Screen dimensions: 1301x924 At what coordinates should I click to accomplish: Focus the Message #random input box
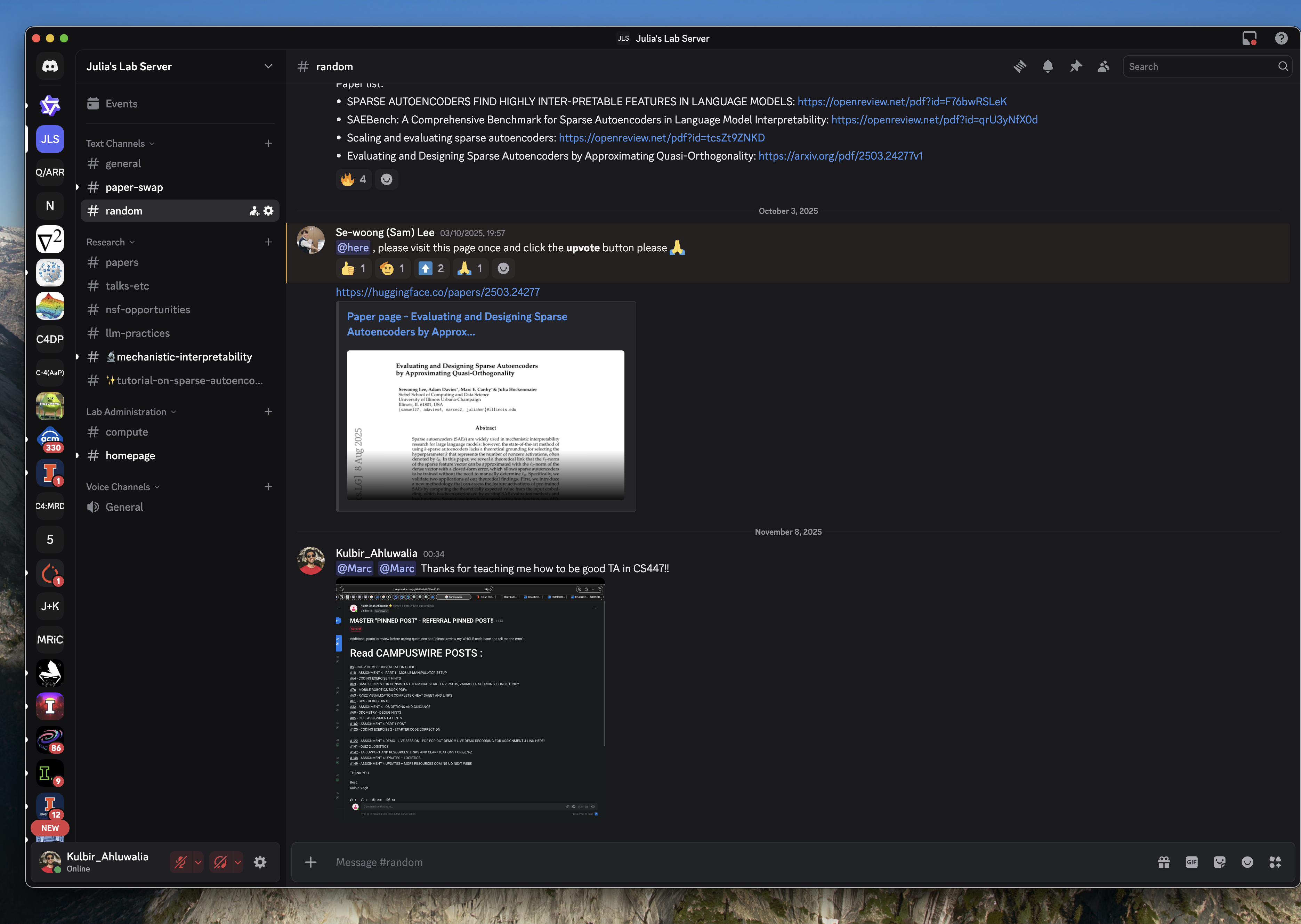click(740, 862)
